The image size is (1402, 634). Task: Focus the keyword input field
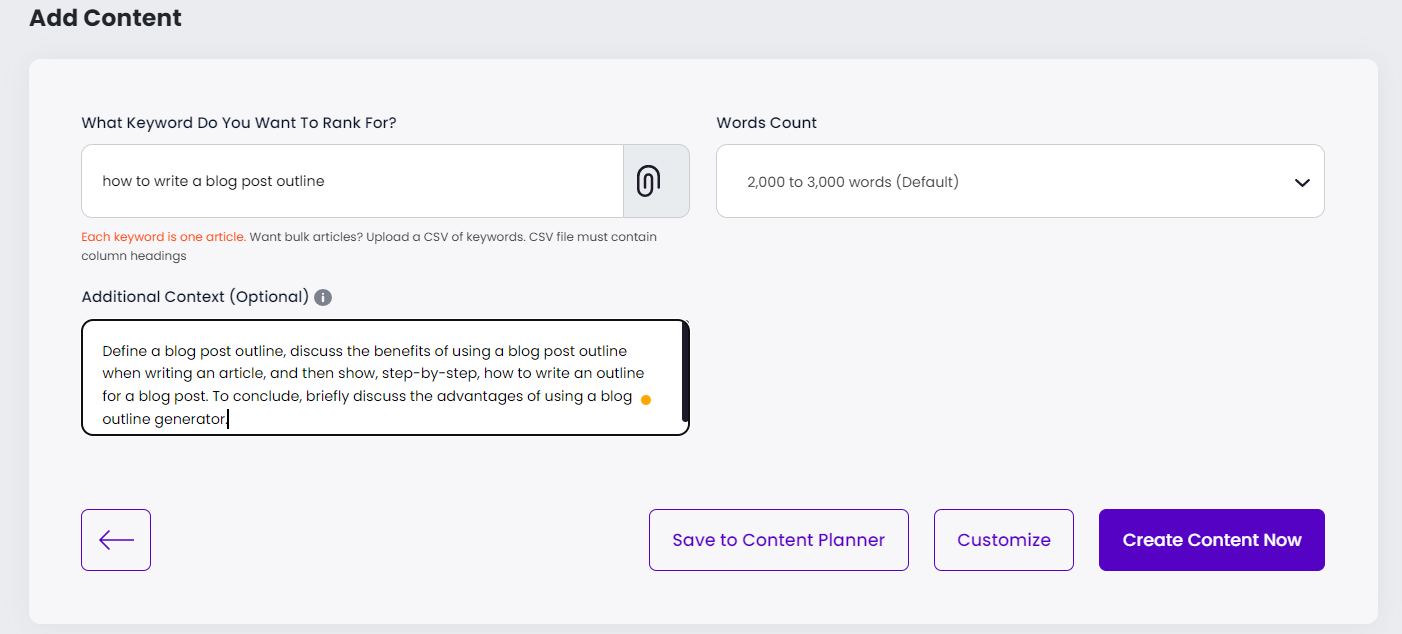click(352, 181)
